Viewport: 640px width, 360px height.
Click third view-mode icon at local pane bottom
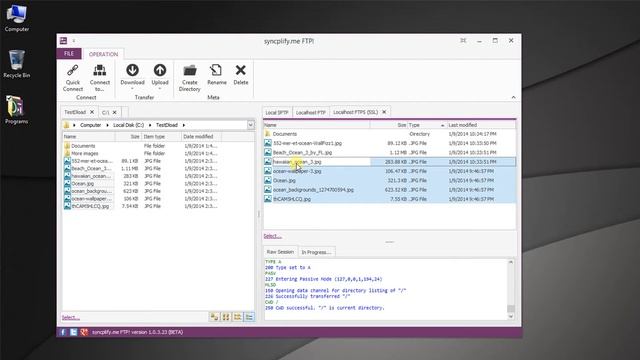click(x=238, y=317)
